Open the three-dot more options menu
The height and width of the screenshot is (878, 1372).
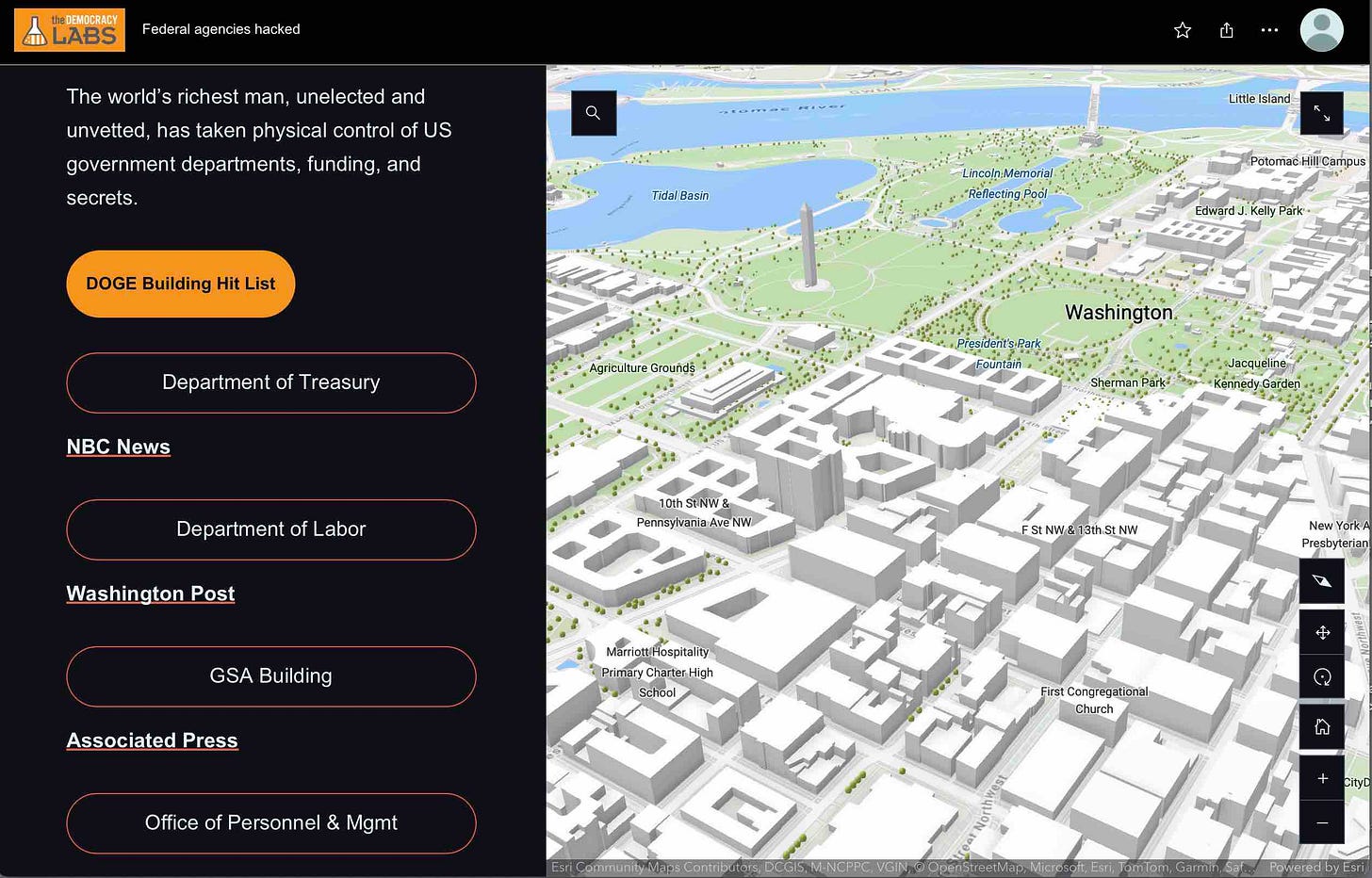pos(1269,30)
